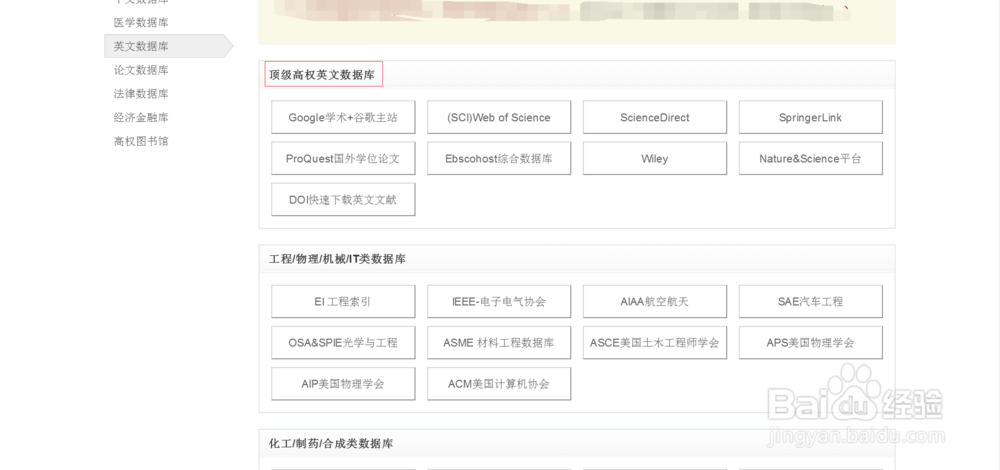The image size is (1000, 470).
Task: Open the 论文数据库 sidebar category
Action: coord(141,70)
